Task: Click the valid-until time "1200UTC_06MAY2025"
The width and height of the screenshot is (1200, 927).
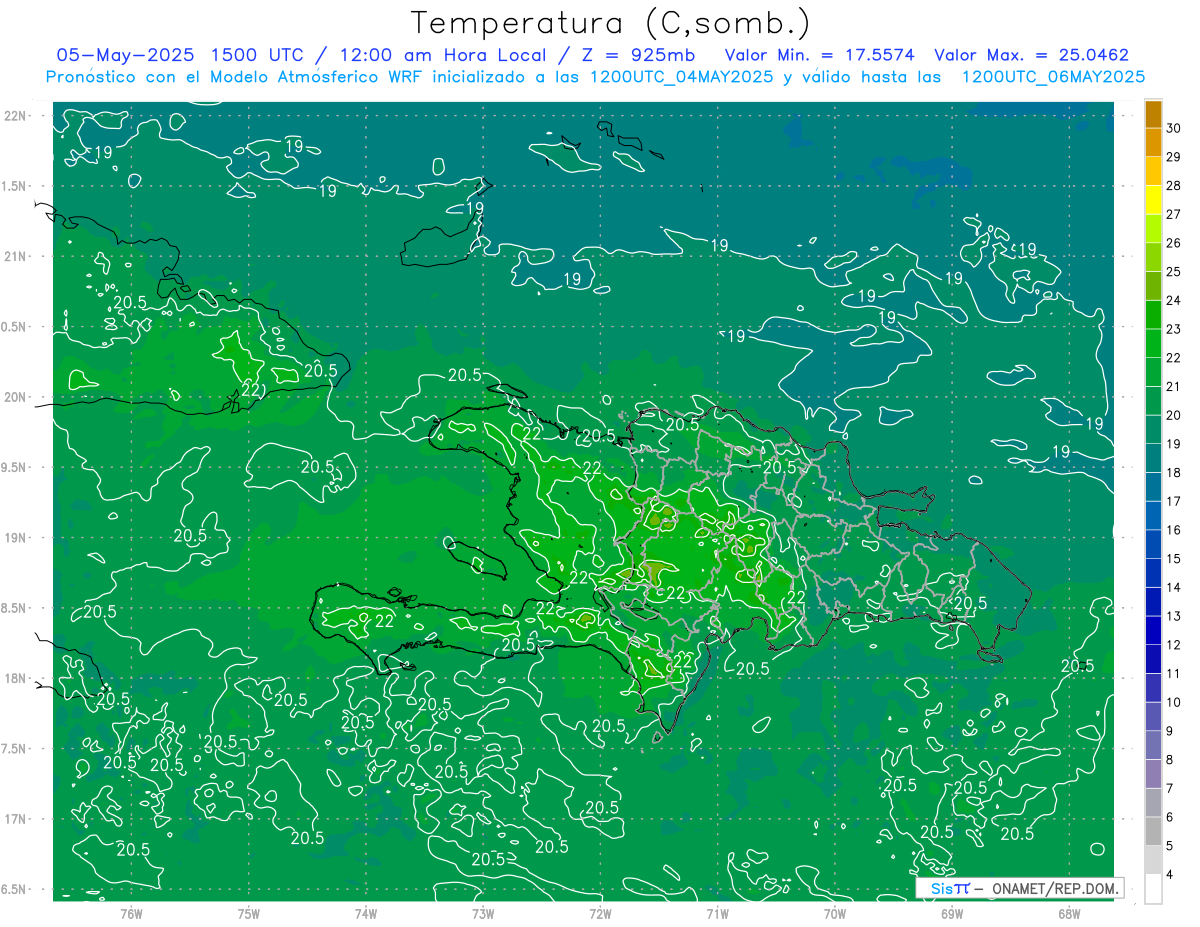Action: tap(1053, 77)
